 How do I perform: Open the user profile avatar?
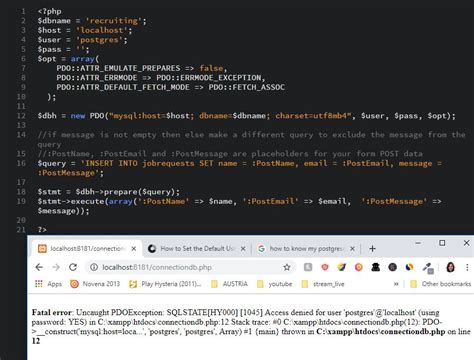tap(450, 267)
